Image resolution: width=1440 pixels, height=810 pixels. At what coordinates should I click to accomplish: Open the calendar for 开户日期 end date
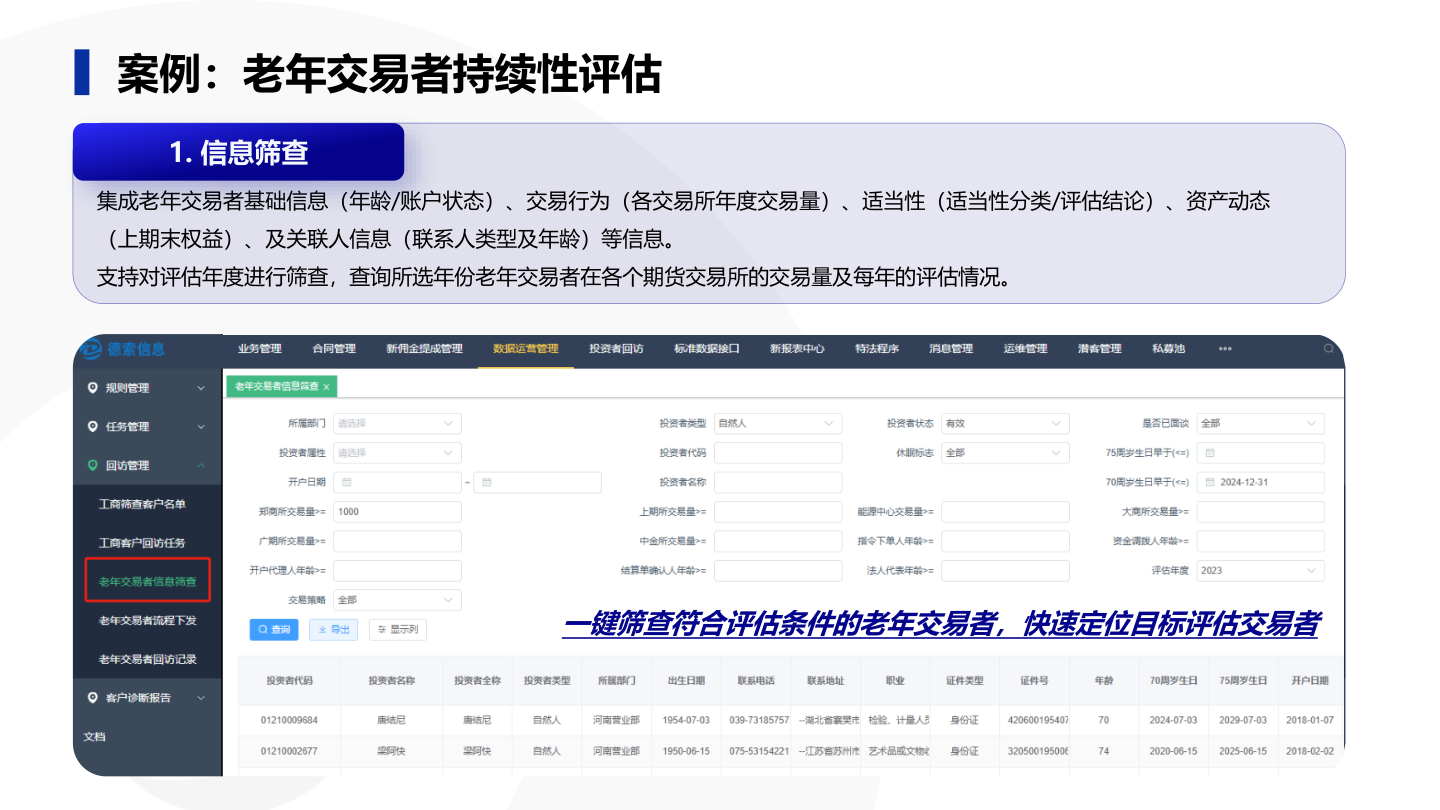488,482
